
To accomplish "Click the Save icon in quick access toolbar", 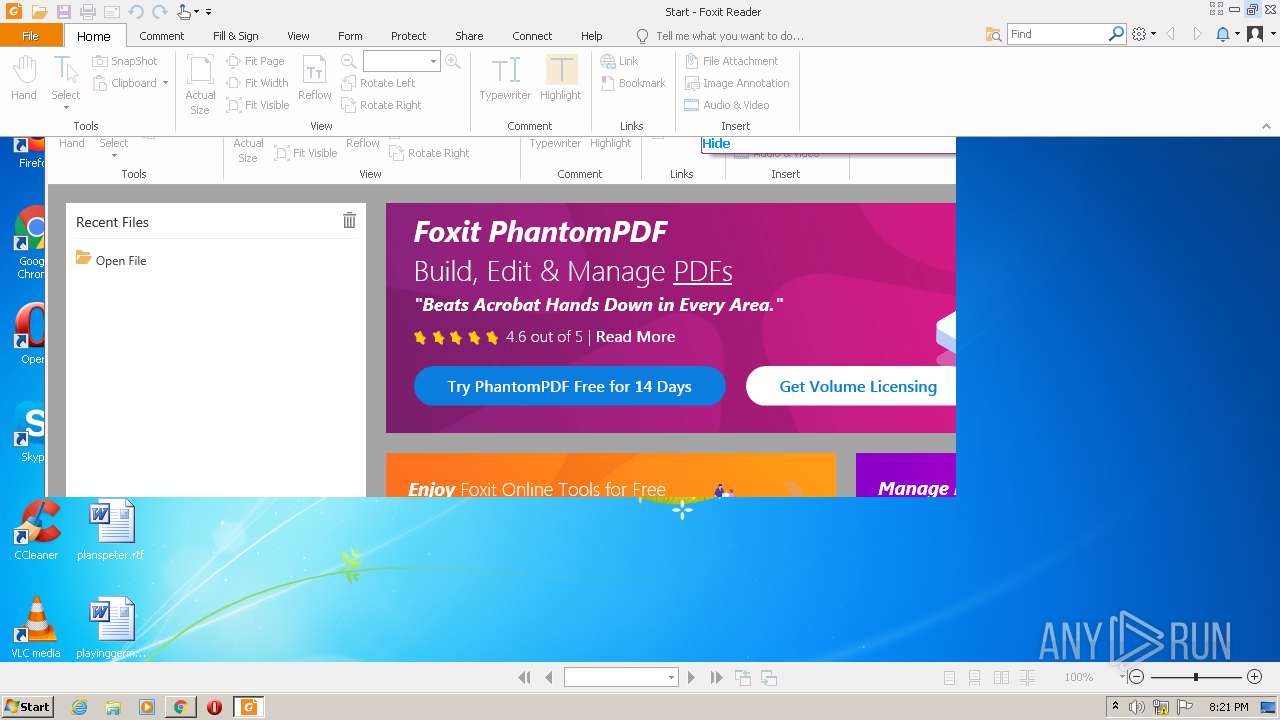I will pos(63,12).
